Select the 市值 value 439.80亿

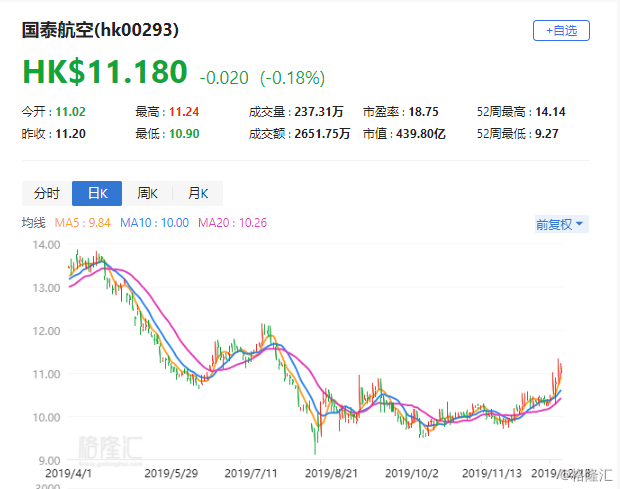coord(421,134)
